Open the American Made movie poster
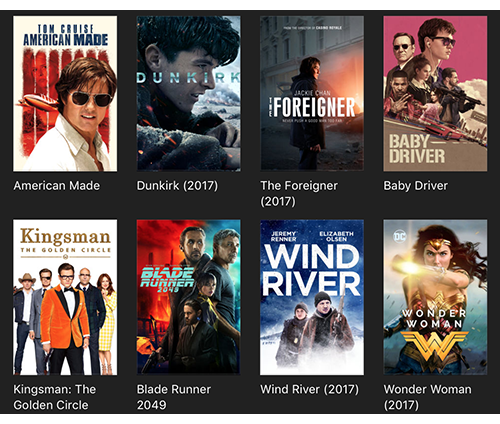 point(65,94)
